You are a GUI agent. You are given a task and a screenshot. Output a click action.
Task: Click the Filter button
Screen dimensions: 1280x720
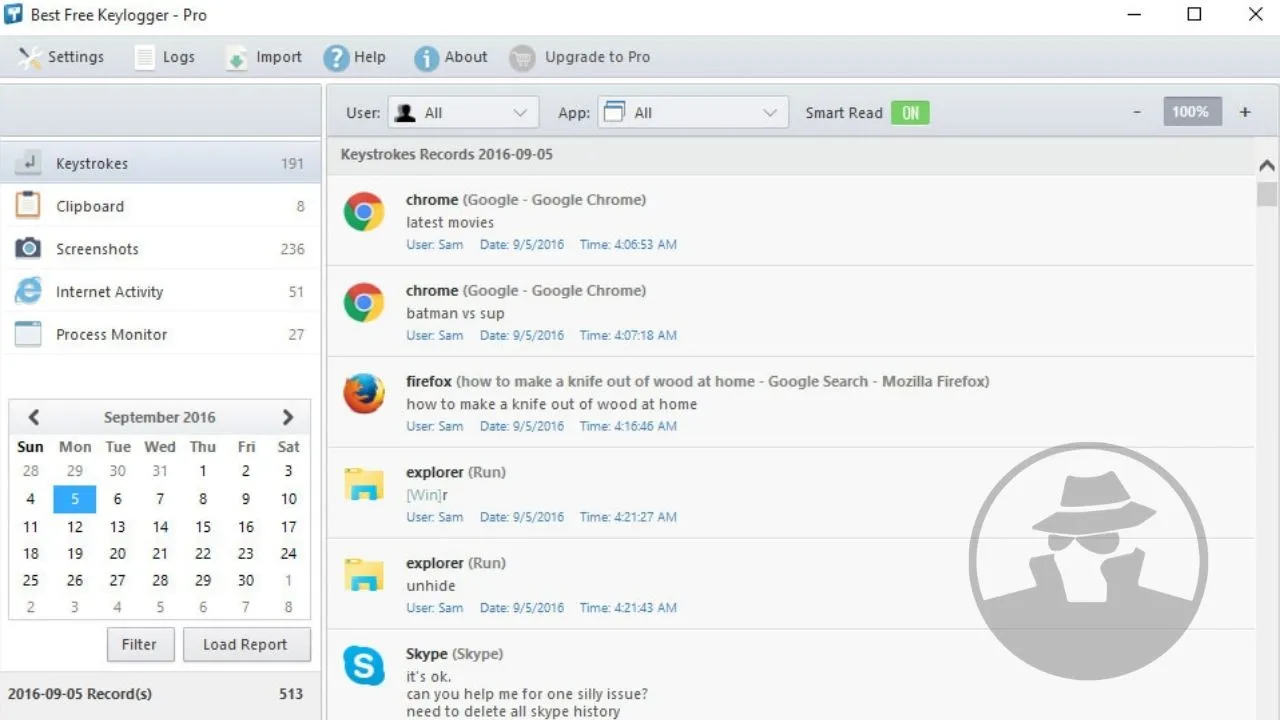tap(140, 645)
